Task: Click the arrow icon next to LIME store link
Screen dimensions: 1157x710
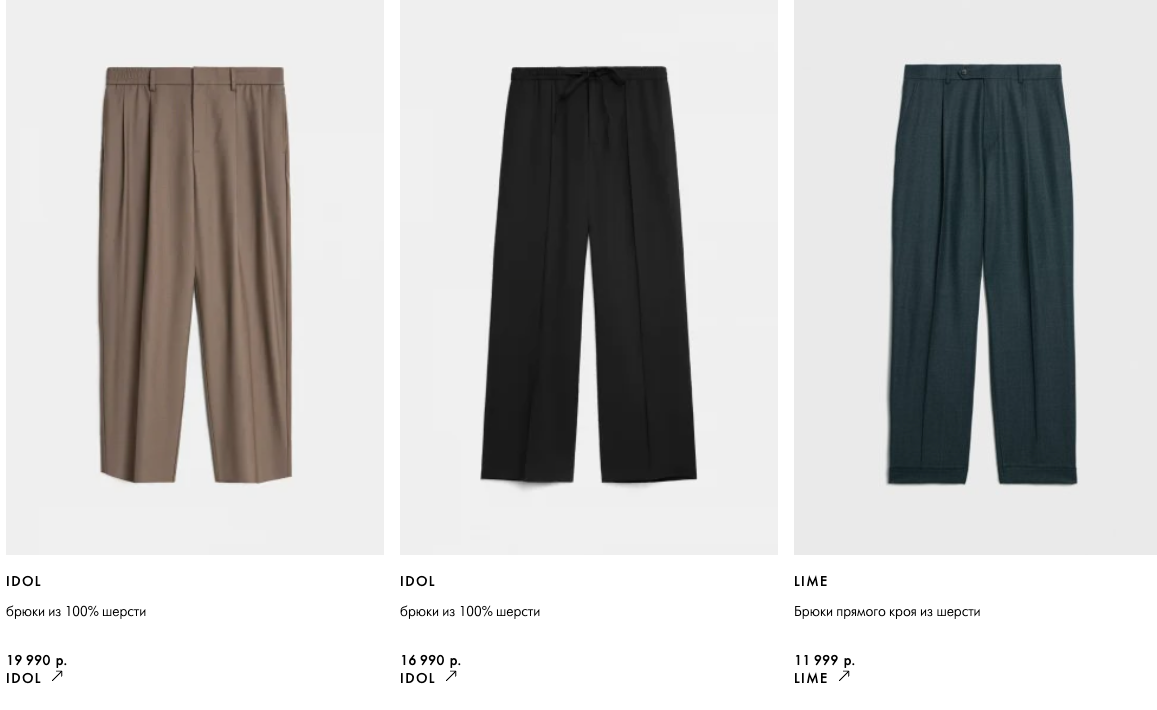Action: [x=844, y=676]
